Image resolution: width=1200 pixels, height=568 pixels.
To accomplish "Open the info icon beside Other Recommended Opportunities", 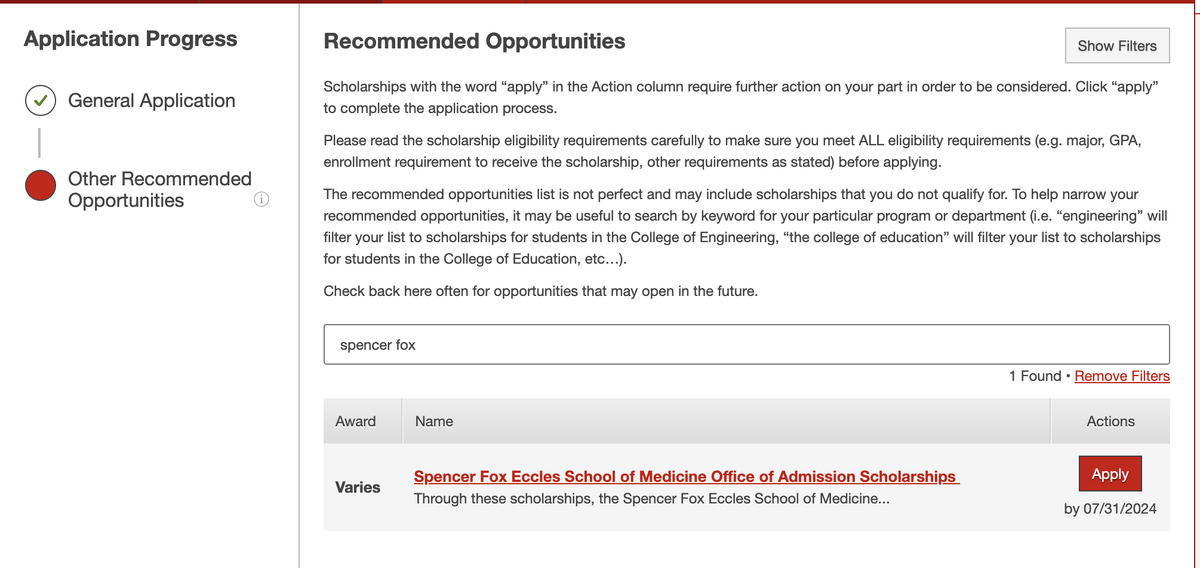I will 262,200.
